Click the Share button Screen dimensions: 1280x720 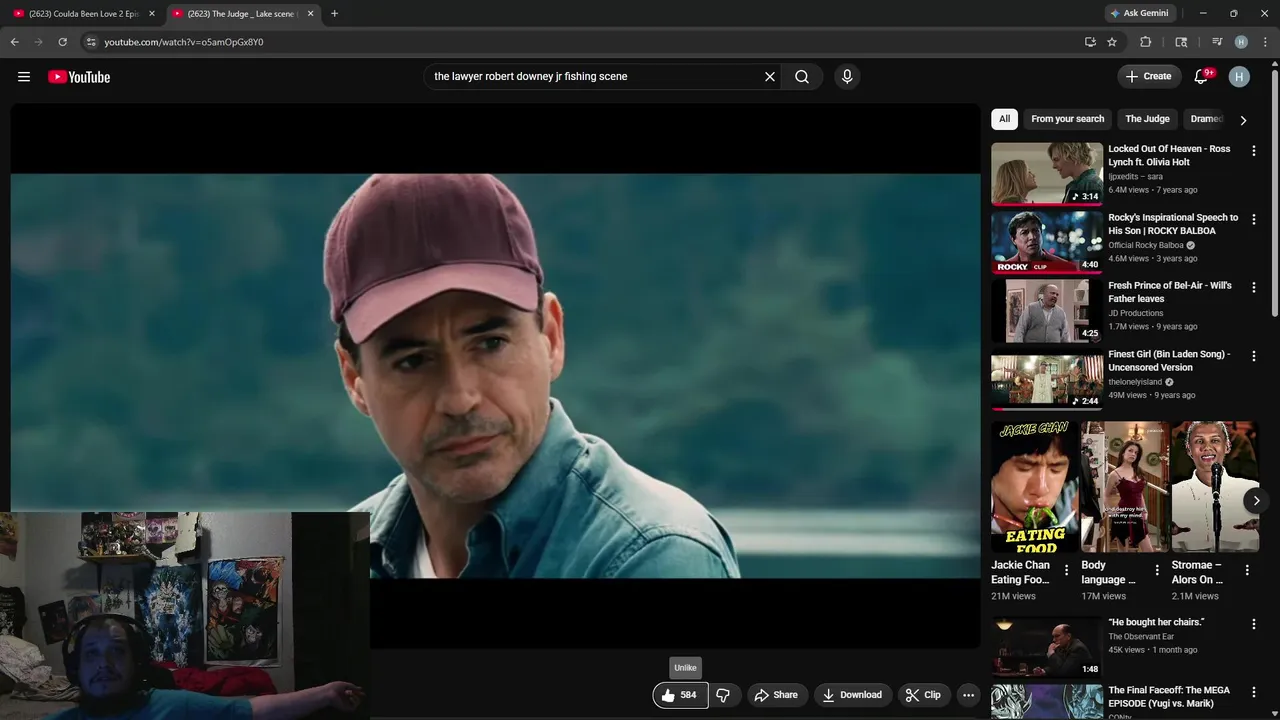(776, 695)
